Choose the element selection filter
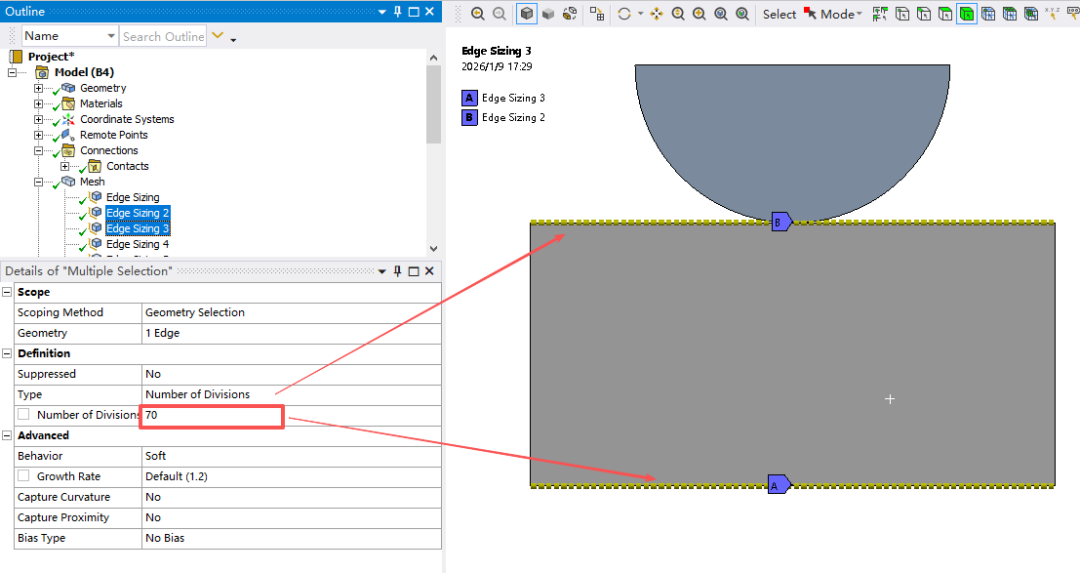The image size is (1080, 573). pos(1031,14)
